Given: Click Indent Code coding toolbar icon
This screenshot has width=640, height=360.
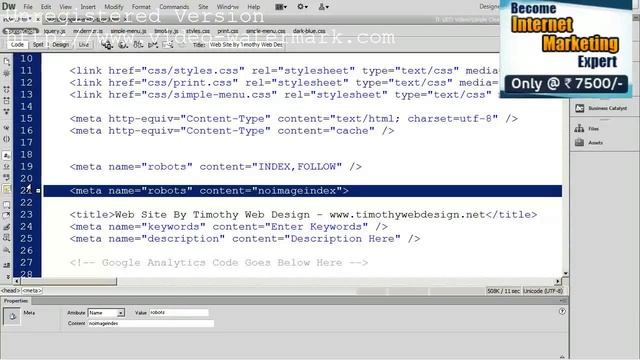Looking at the screenshot, I should pyautogui.click(x=7, y=265).
